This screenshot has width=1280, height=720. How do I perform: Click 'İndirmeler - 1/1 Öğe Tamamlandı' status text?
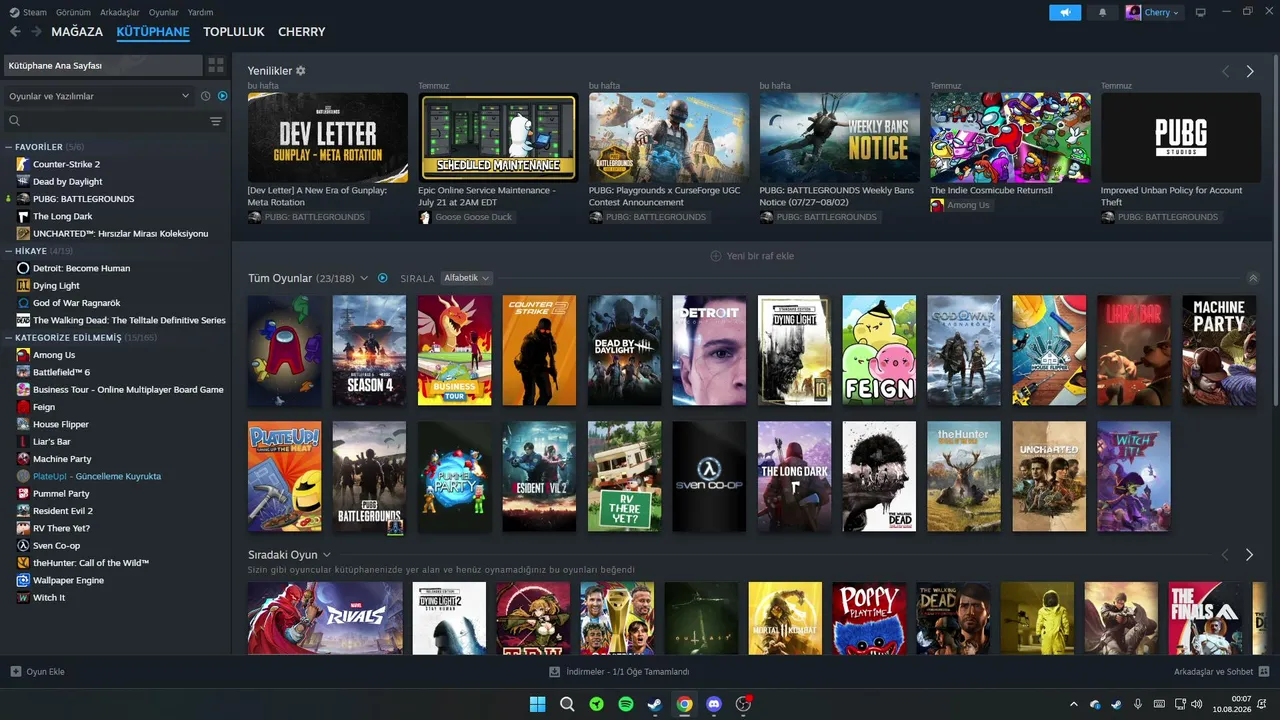click(x=627, y=672)
